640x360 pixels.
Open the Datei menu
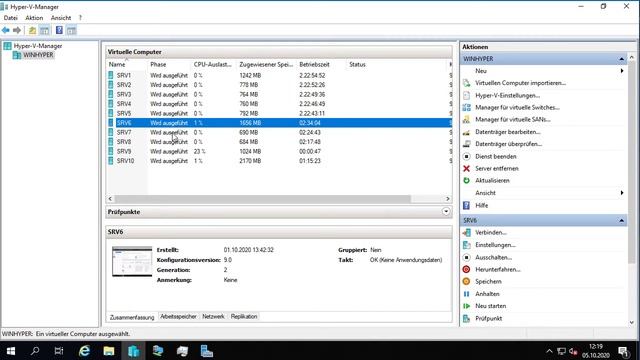coord(11,18)
